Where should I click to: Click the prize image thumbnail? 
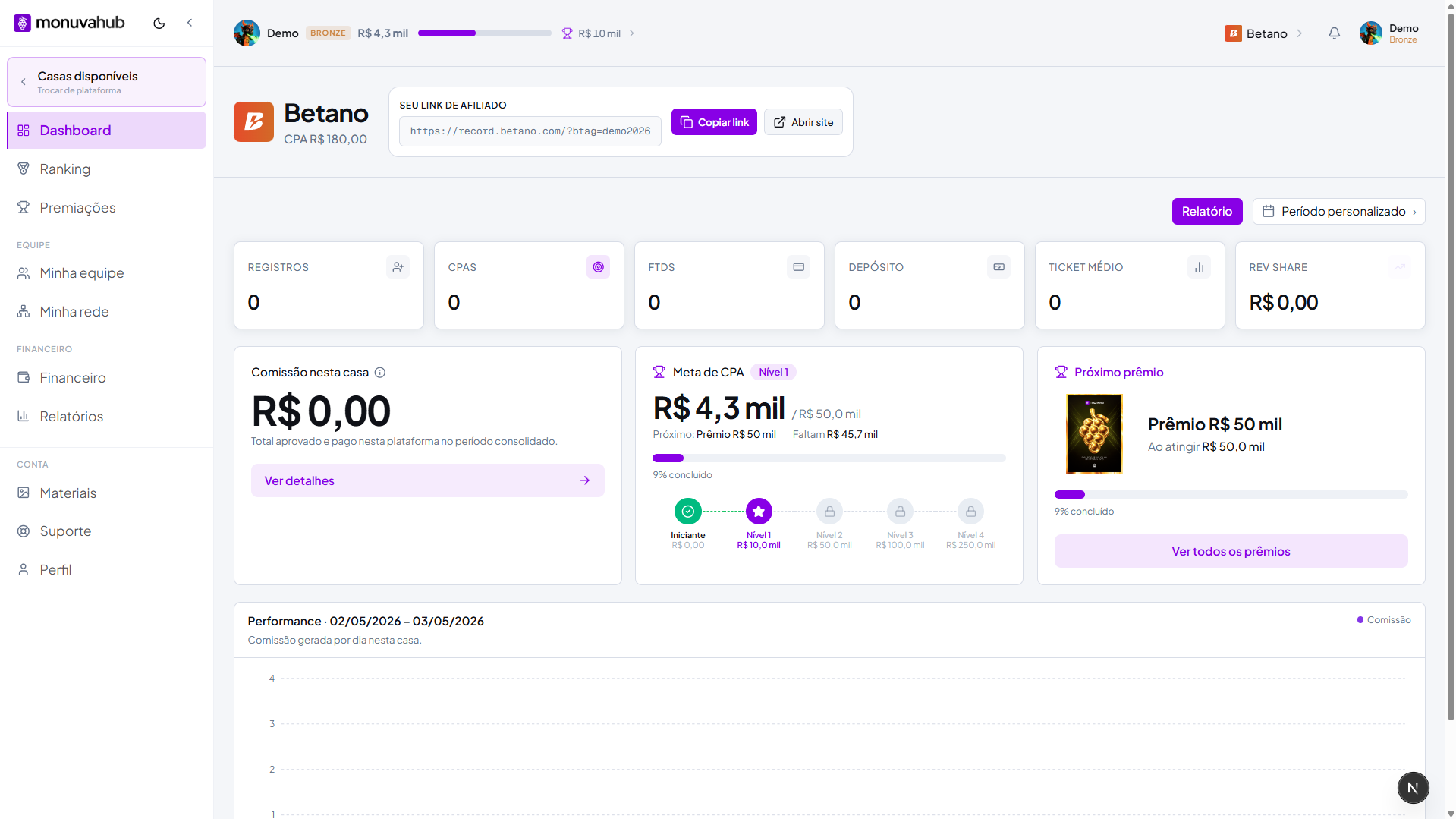(x=1094, y=434)
